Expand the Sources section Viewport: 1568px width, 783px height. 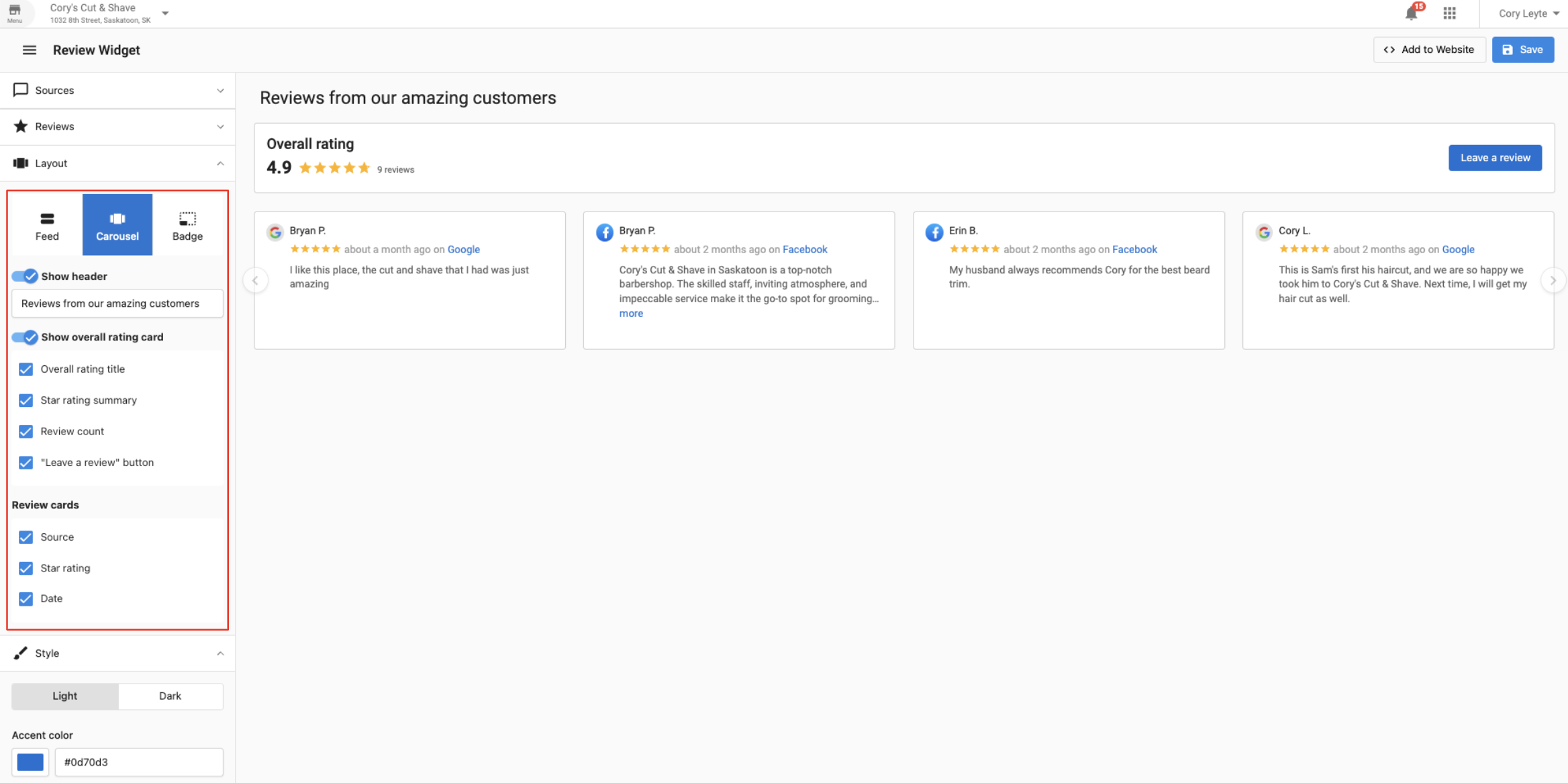pos(221,90)
